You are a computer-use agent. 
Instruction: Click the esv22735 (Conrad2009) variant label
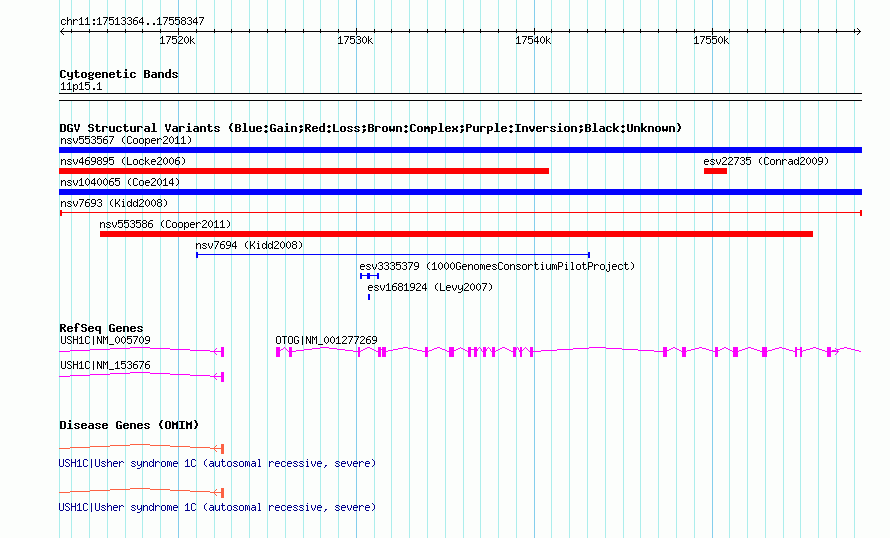pos(766,161)
